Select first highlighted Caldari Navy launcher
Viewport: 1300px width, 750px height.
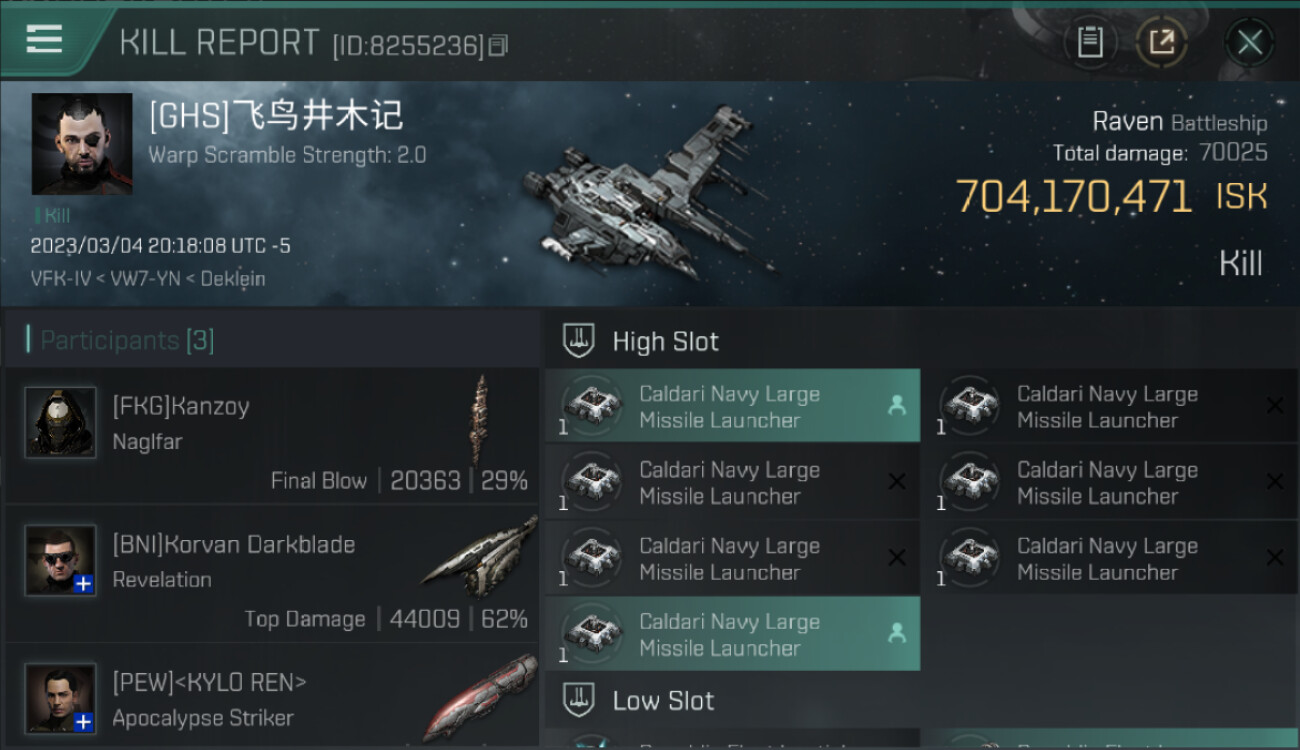pos(733,406)
